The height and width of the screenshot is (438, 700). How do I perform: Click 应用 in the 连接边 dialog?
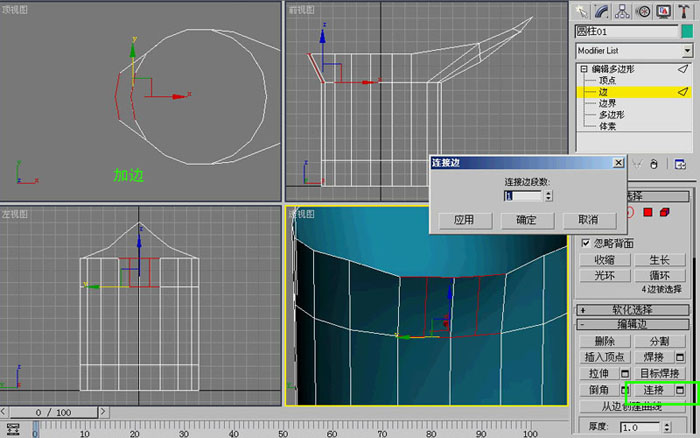pyautogui.click(x=465, y=220)
